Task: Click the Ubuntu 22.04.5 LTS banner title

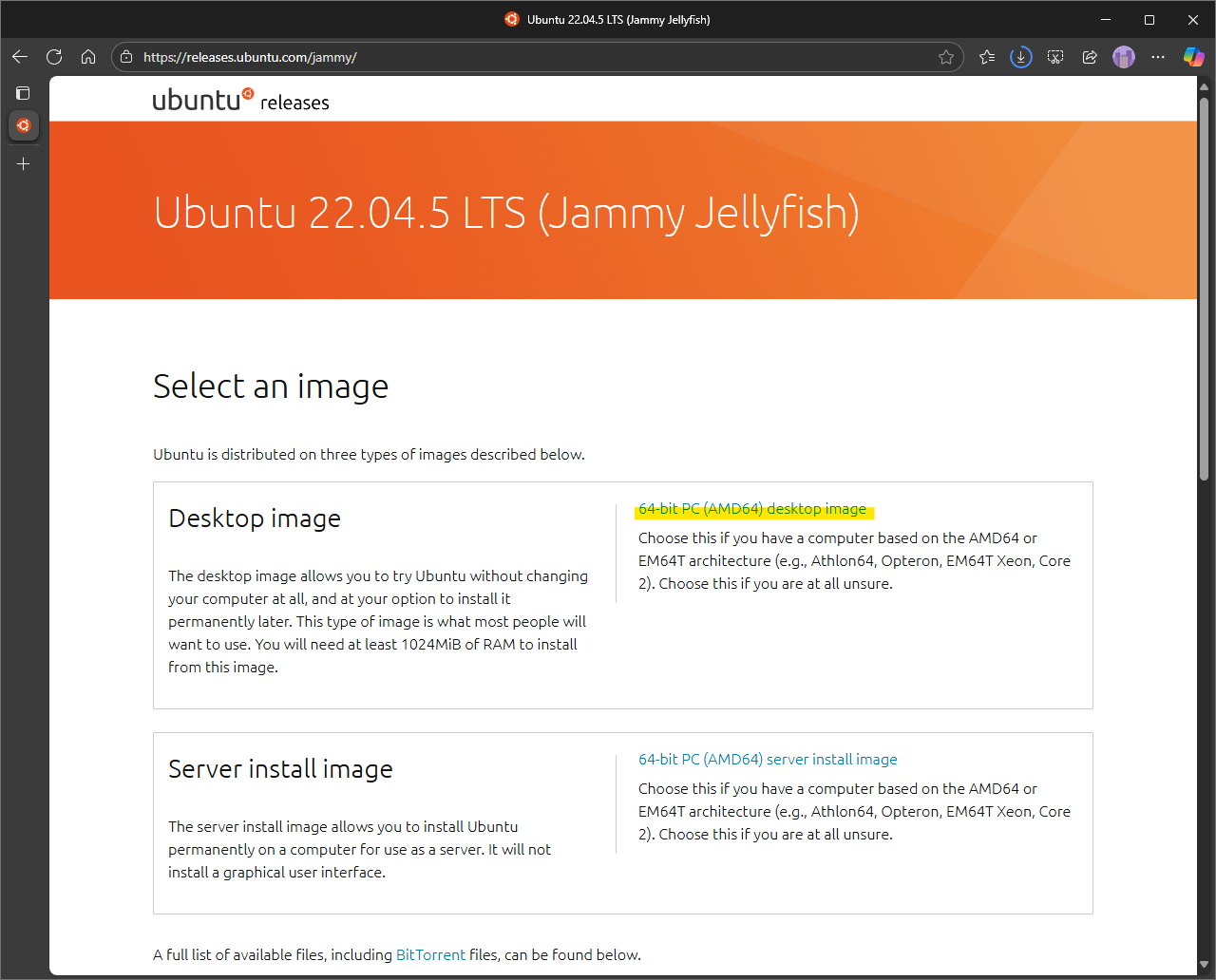Action: (x=506, y=213)
